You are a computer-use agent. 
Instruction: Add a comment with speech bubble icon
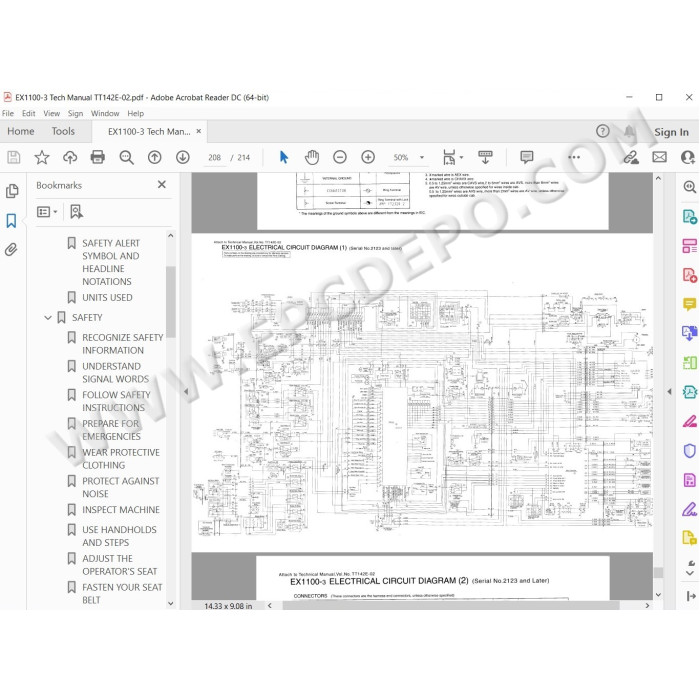tap(527, 157)
